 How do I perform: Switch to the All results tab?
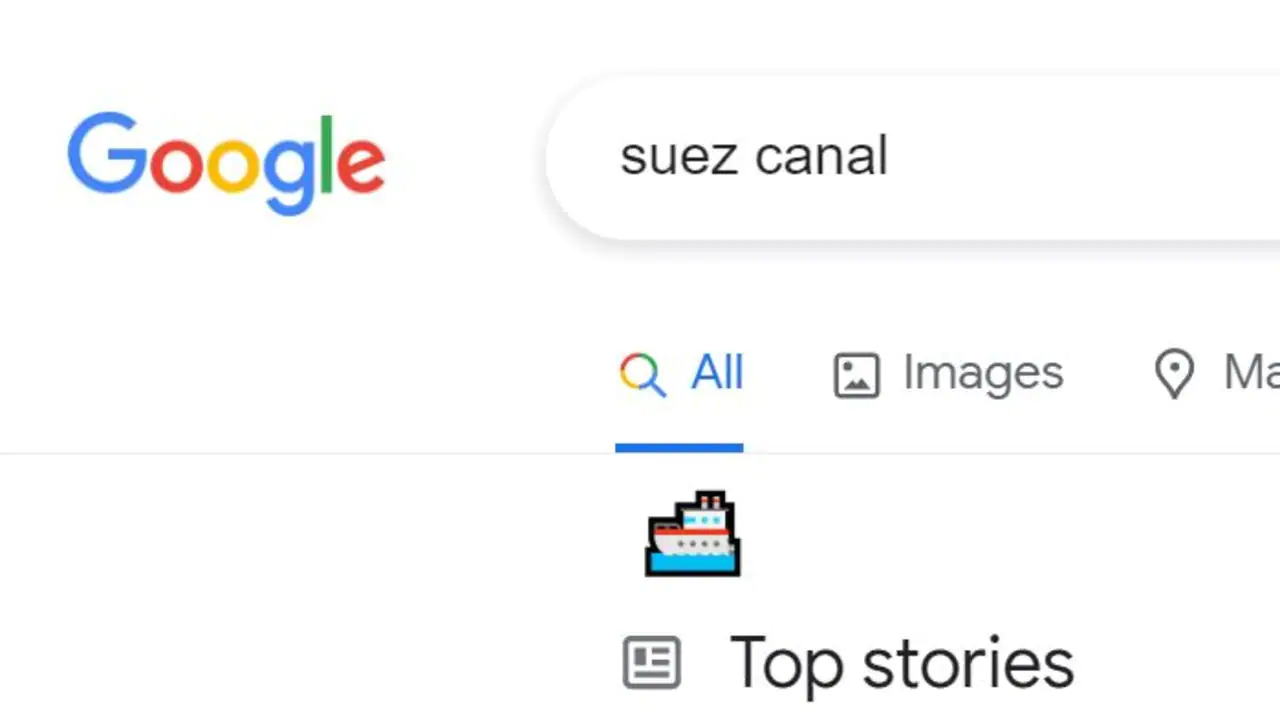point(716,372)
